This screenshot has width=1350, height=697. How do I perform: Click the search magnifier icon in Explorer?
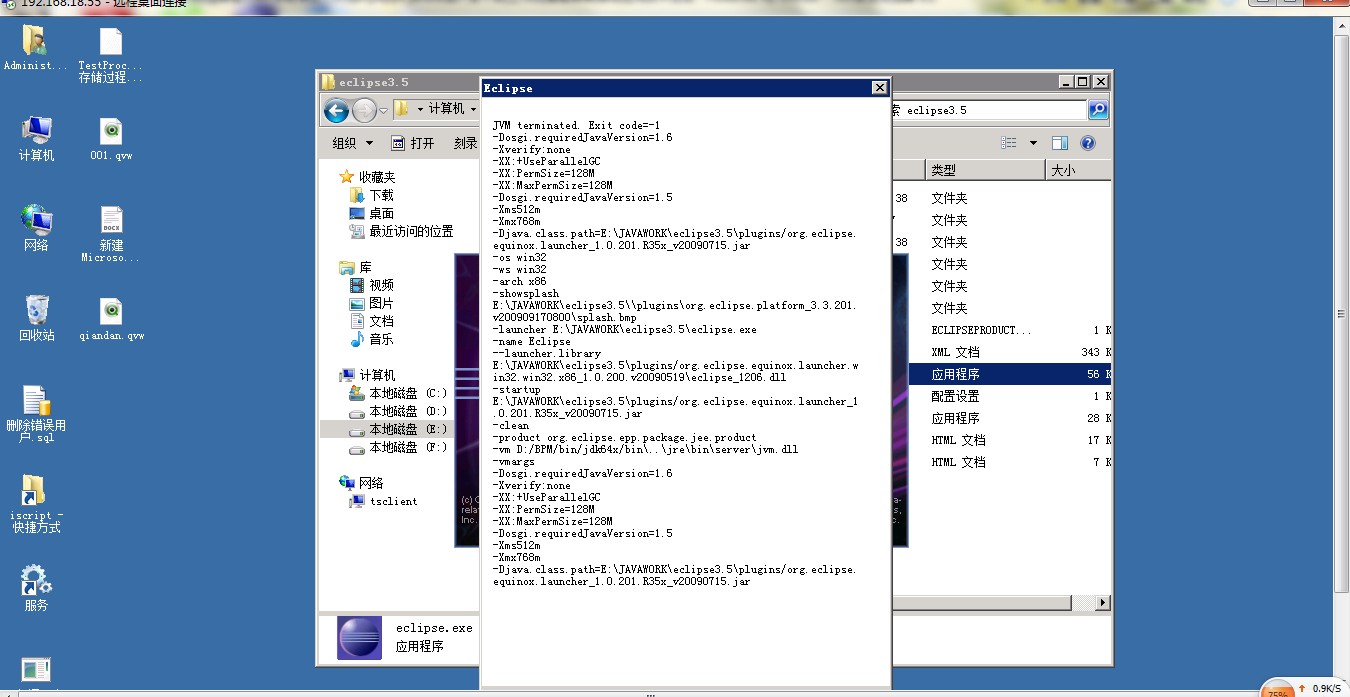click(1097, 110)
